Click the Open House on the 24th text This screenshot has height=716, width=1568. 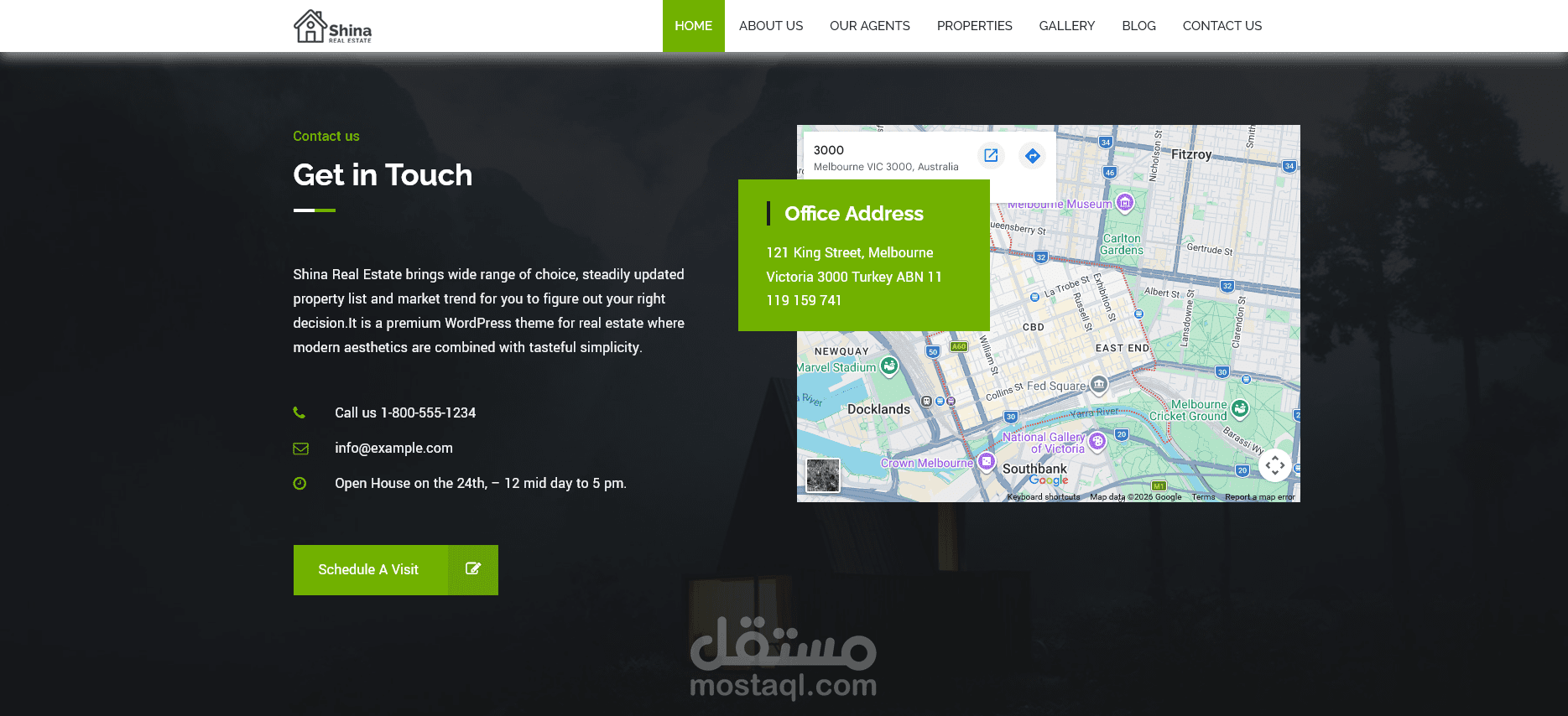point(481,483)
